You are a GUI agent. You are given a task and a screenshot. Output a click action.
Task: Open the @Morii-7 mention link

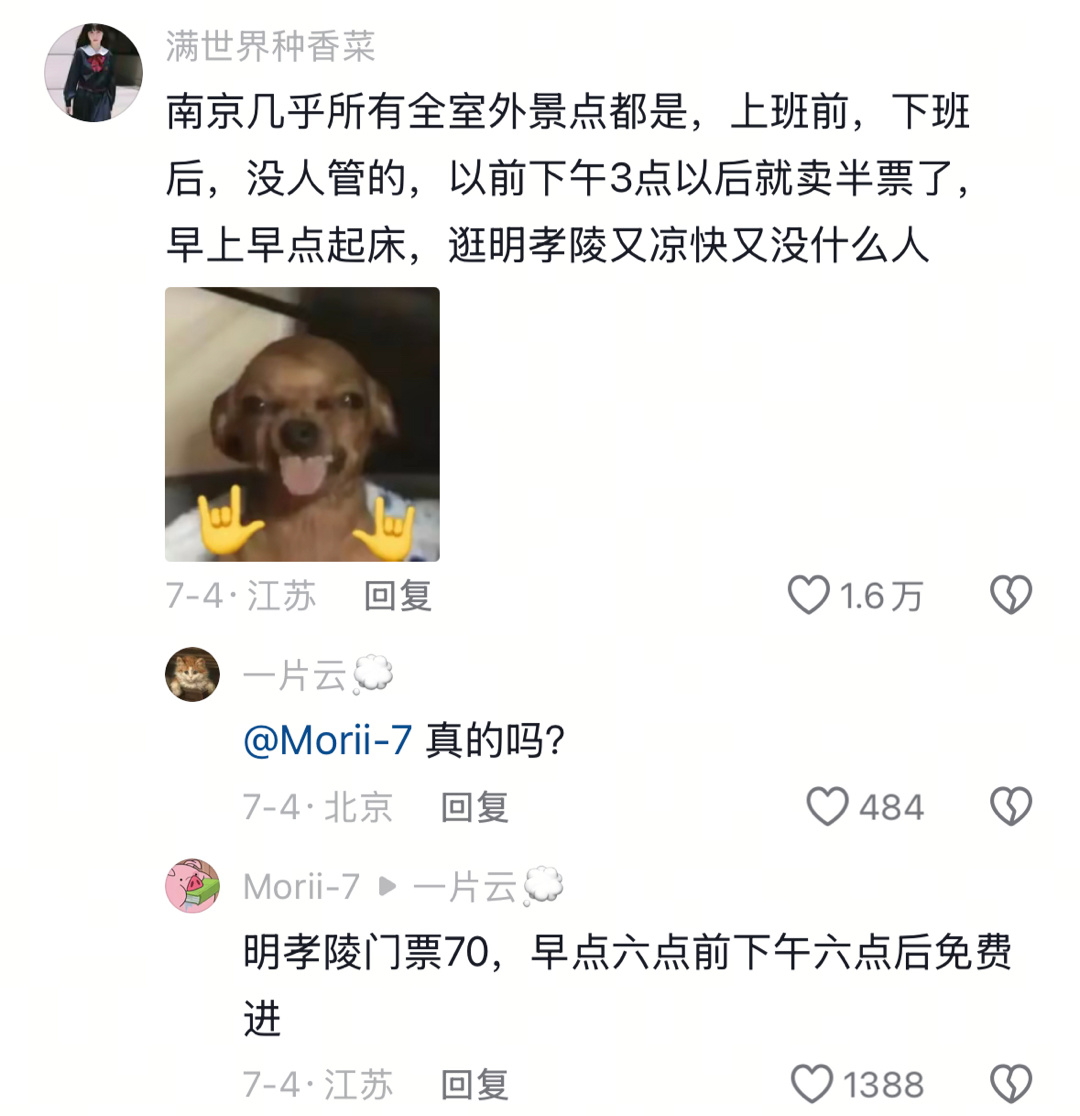coord(327,740)
